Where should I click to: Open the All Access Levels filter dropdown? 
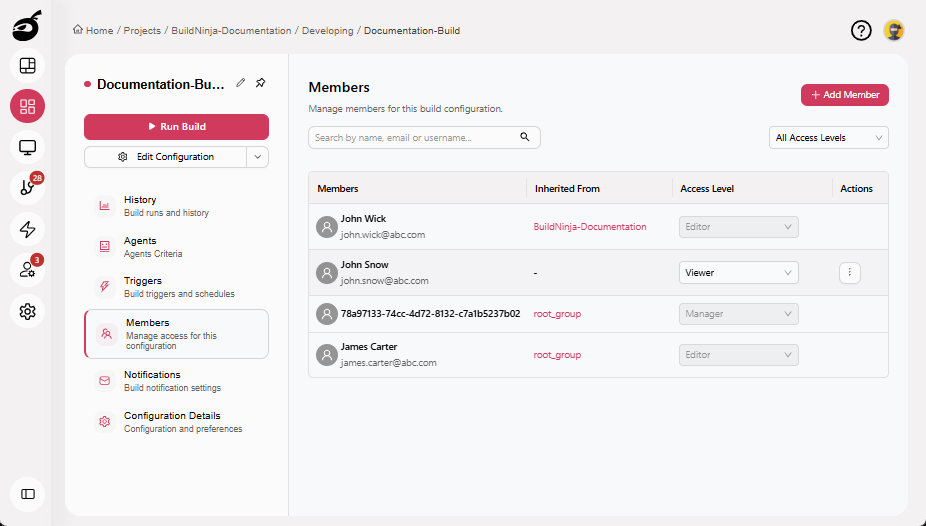point(829,138)
